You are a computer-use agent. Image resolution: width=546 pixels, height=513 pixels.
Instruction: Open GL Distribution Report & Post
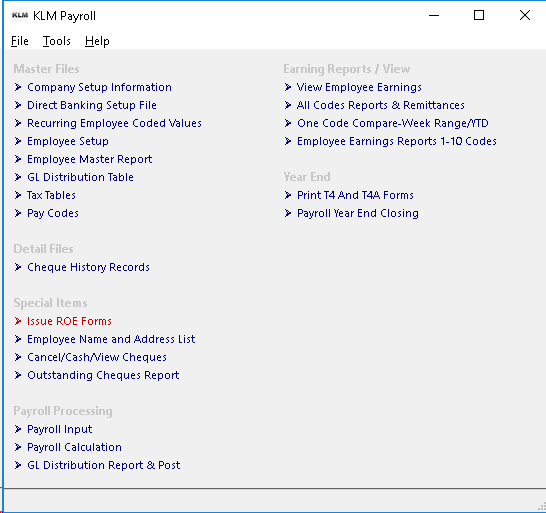(x=104, y=465)
